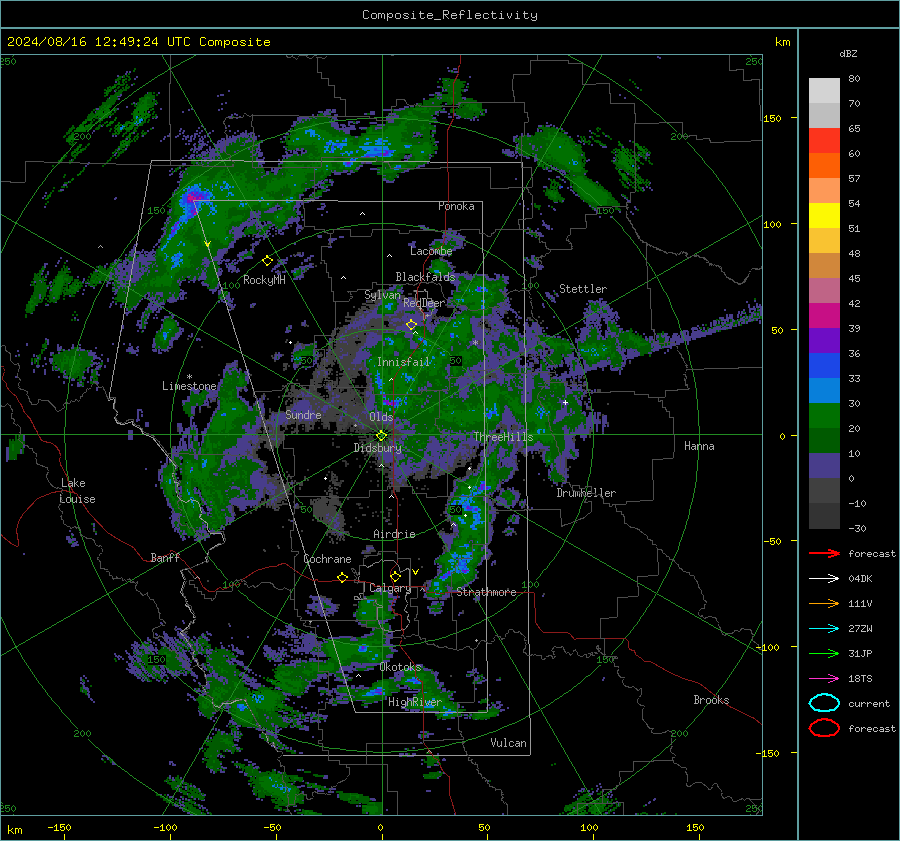
Task: Pick the light gray top swatch in legend
Action: pyautogui.click(x=824, y=90)
